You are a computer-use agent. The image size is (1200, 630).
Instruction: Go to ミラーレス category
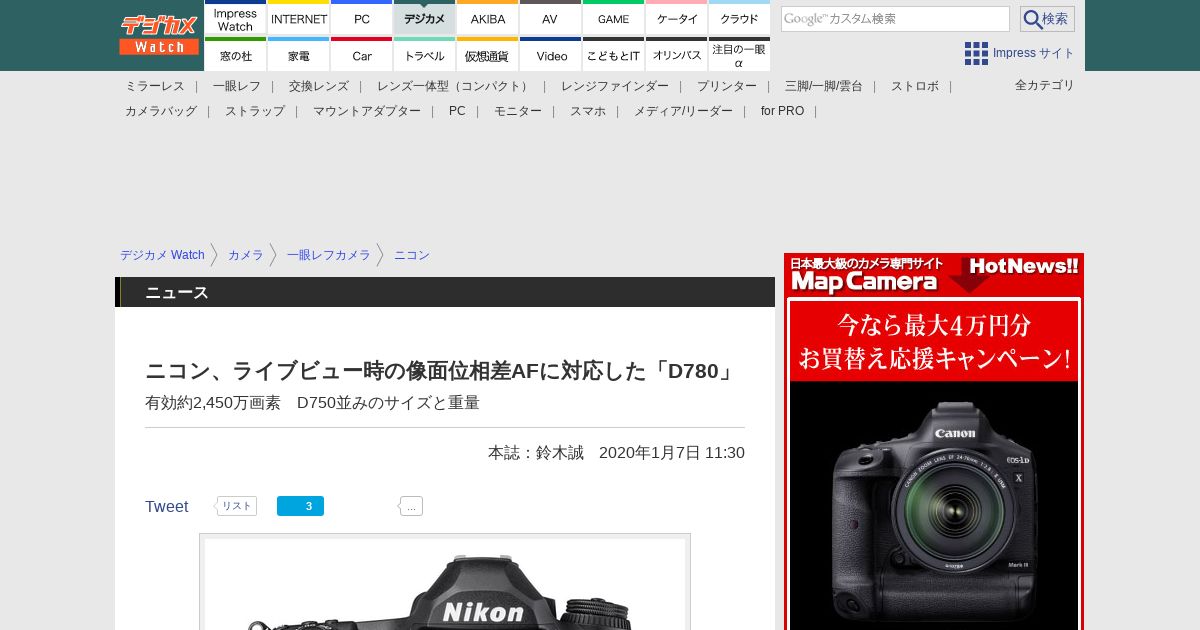coord(155,86)
